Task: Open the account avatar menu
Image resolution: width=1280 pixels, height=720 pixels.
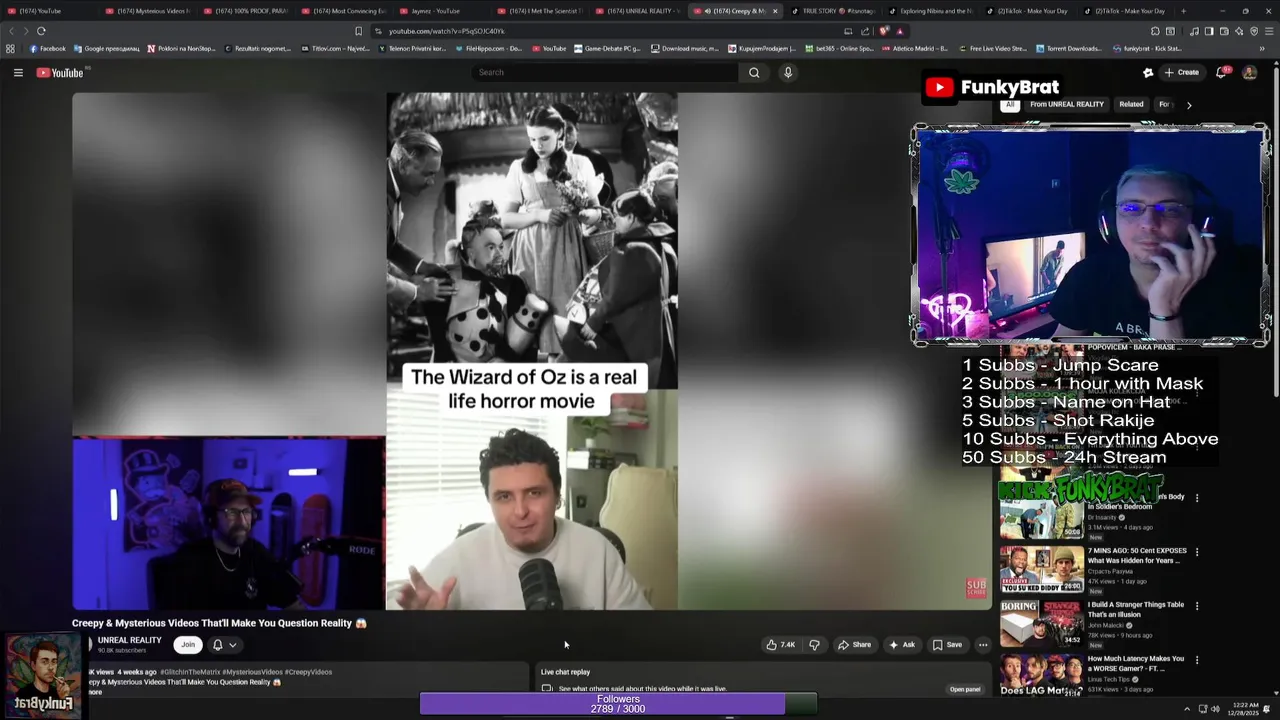Action: 1249,72
